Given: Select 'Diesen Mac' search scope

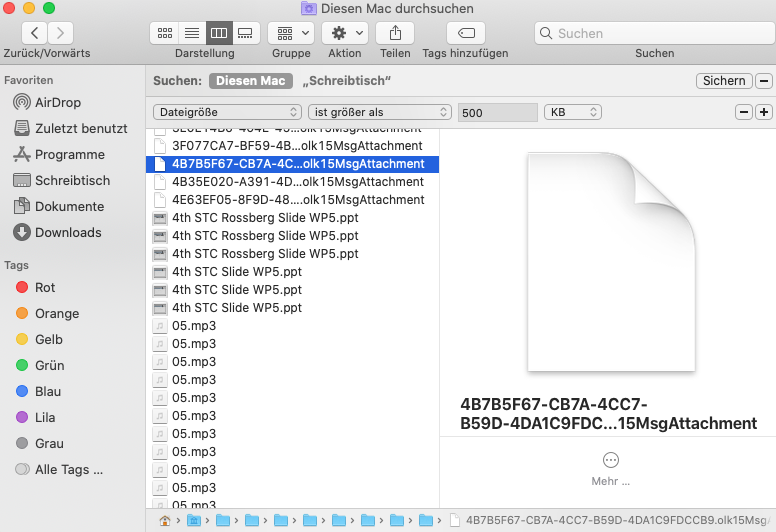Looking at the screenshot, I should tap(250, 81).
